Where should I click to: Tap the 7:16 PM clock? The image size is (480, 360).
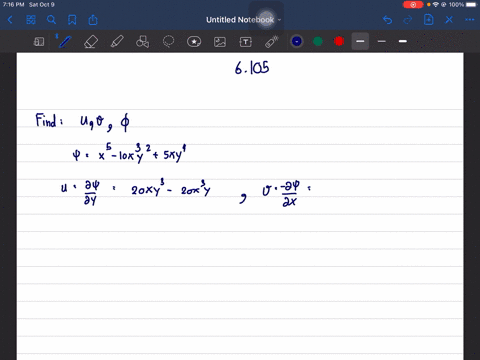click(x=13, y=5)
